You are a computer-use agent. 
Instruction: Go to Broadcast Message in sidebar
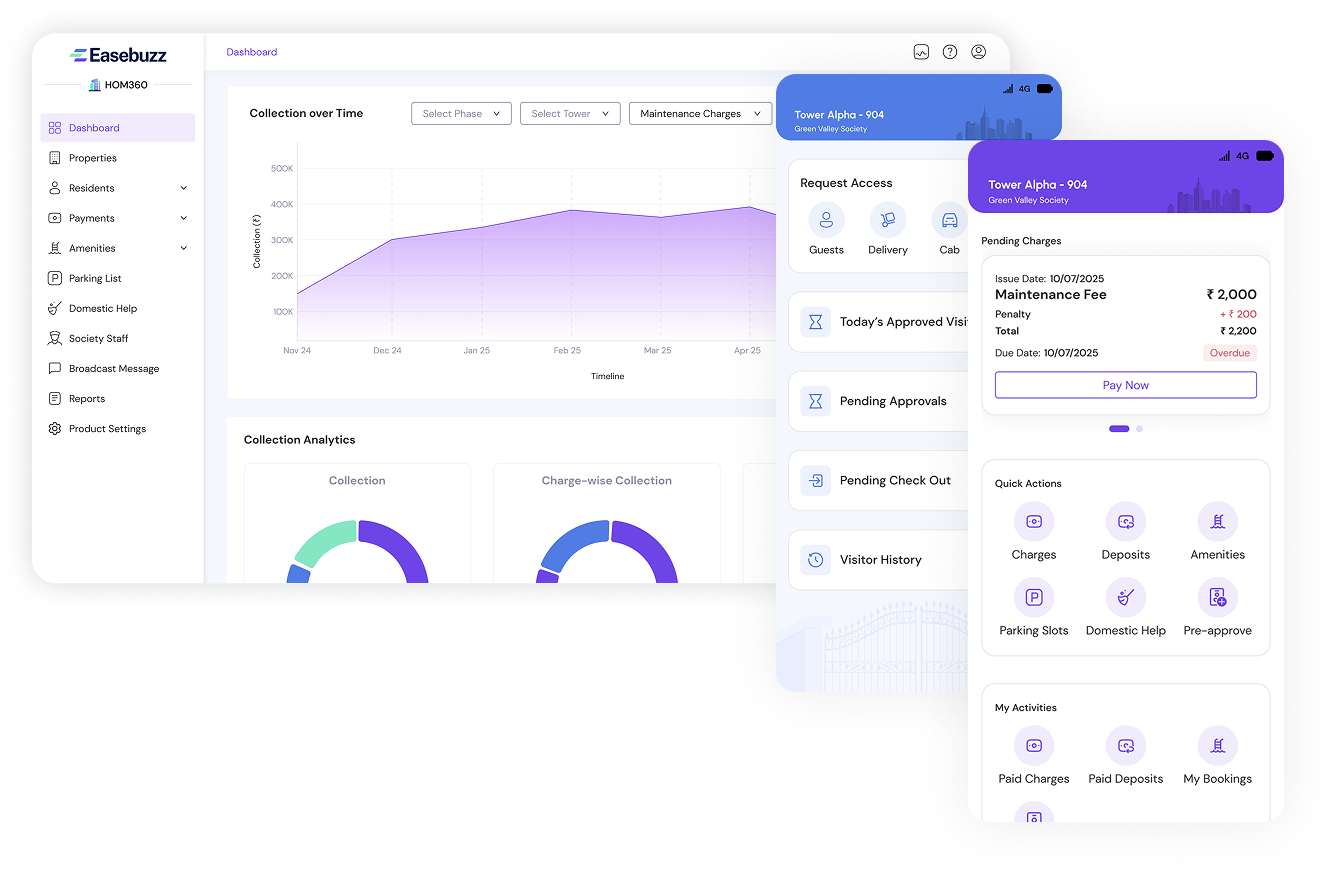pos(114,369)
